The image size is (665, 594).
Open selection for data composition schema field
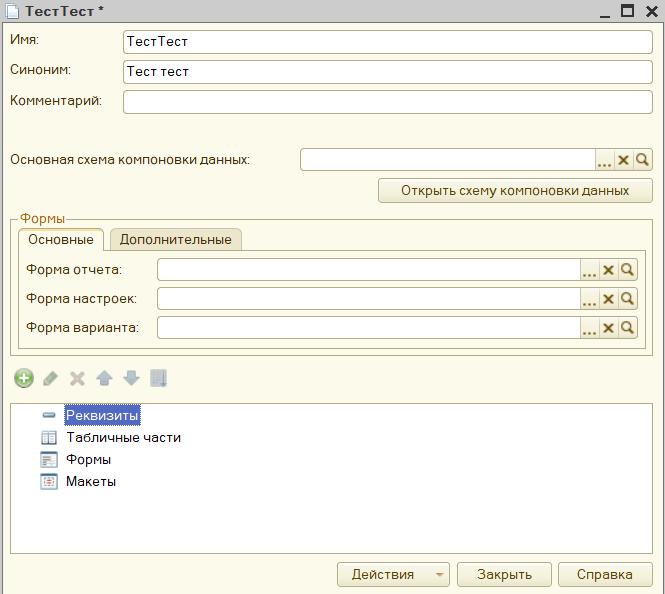coord(604,160)
